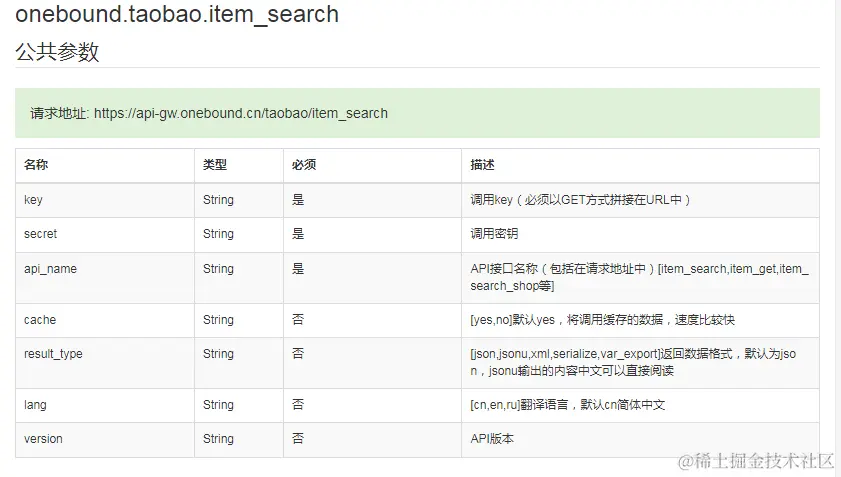The image size is (841, 477).
Task: Select the key parameter name cell
Action: point(34,200)
